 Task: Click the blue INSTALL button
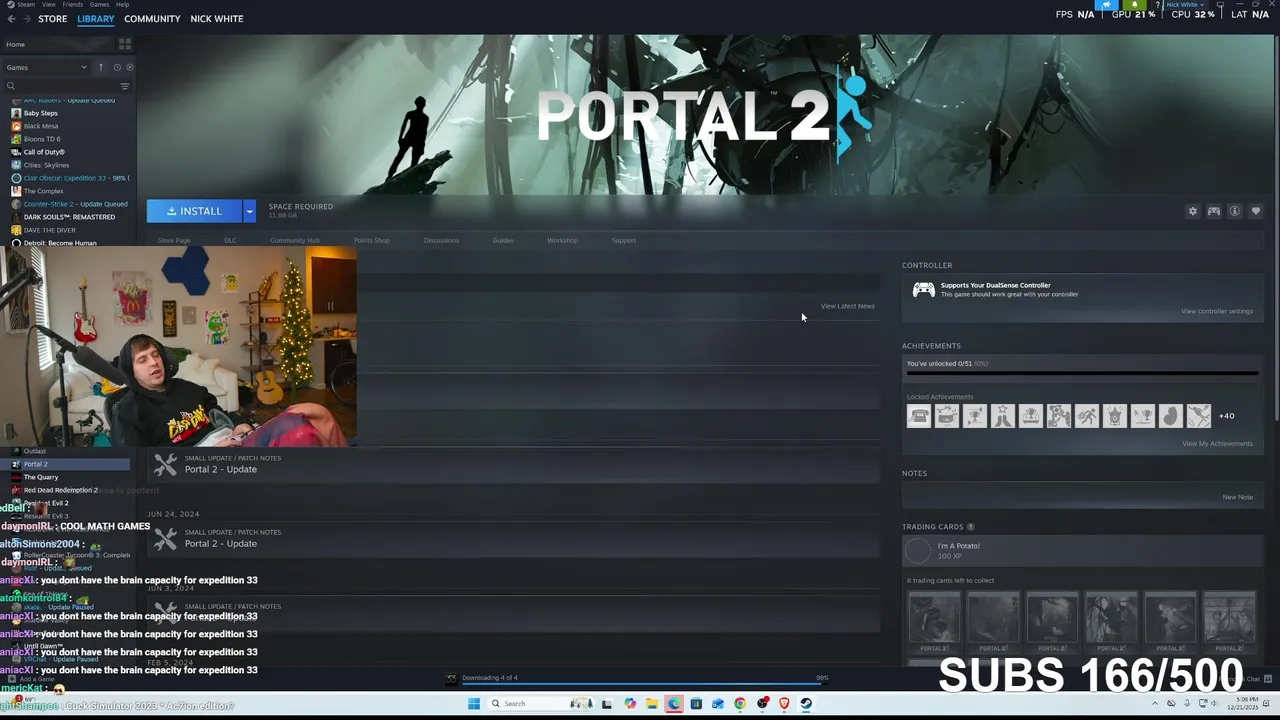tap(194, 211)
